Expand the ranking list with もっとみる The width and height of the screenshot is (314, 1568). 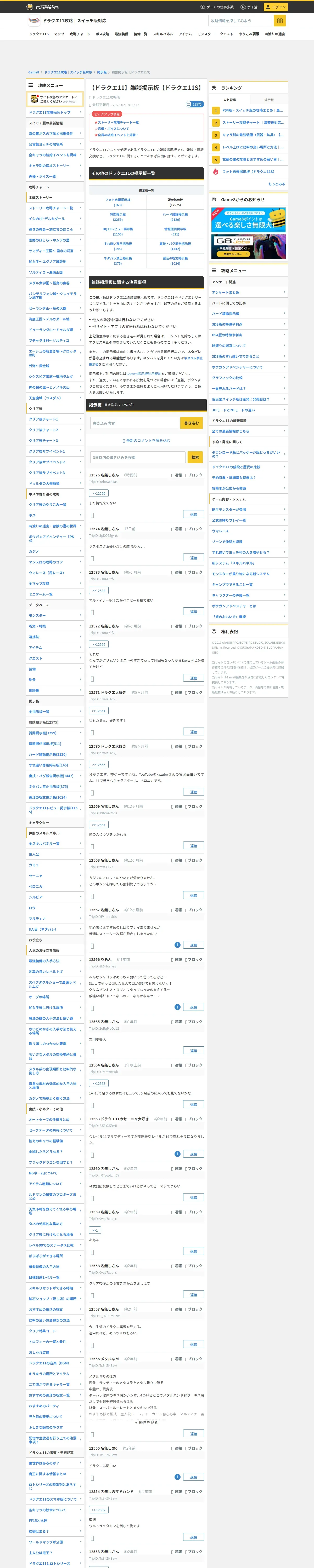pos(277,184)
